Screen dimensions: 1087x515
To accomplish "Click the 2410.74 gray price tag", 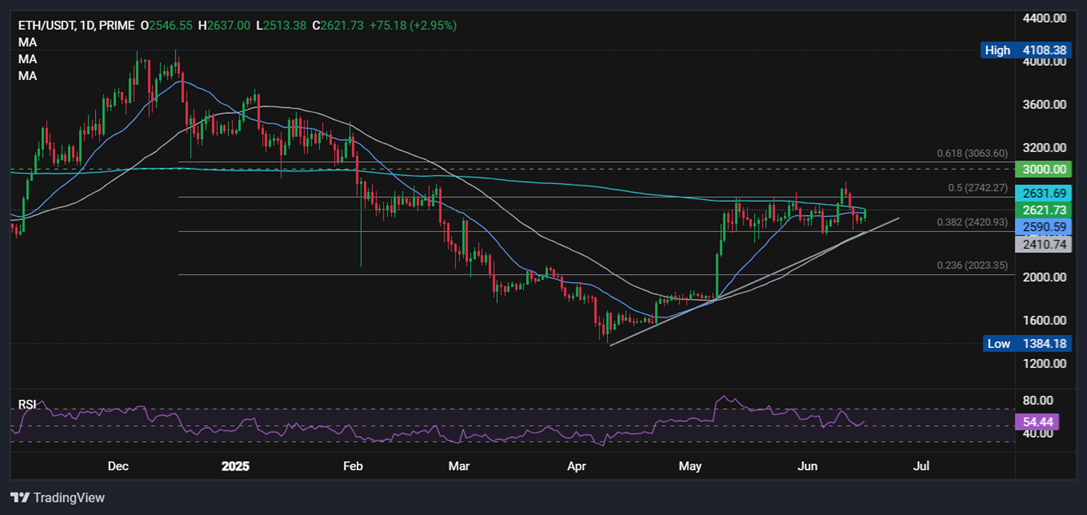I will [1043, 244].
